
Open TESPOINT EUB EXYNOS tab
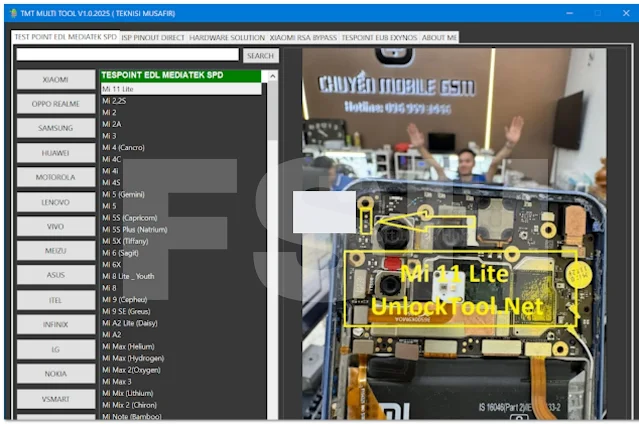tap(379, 38)
